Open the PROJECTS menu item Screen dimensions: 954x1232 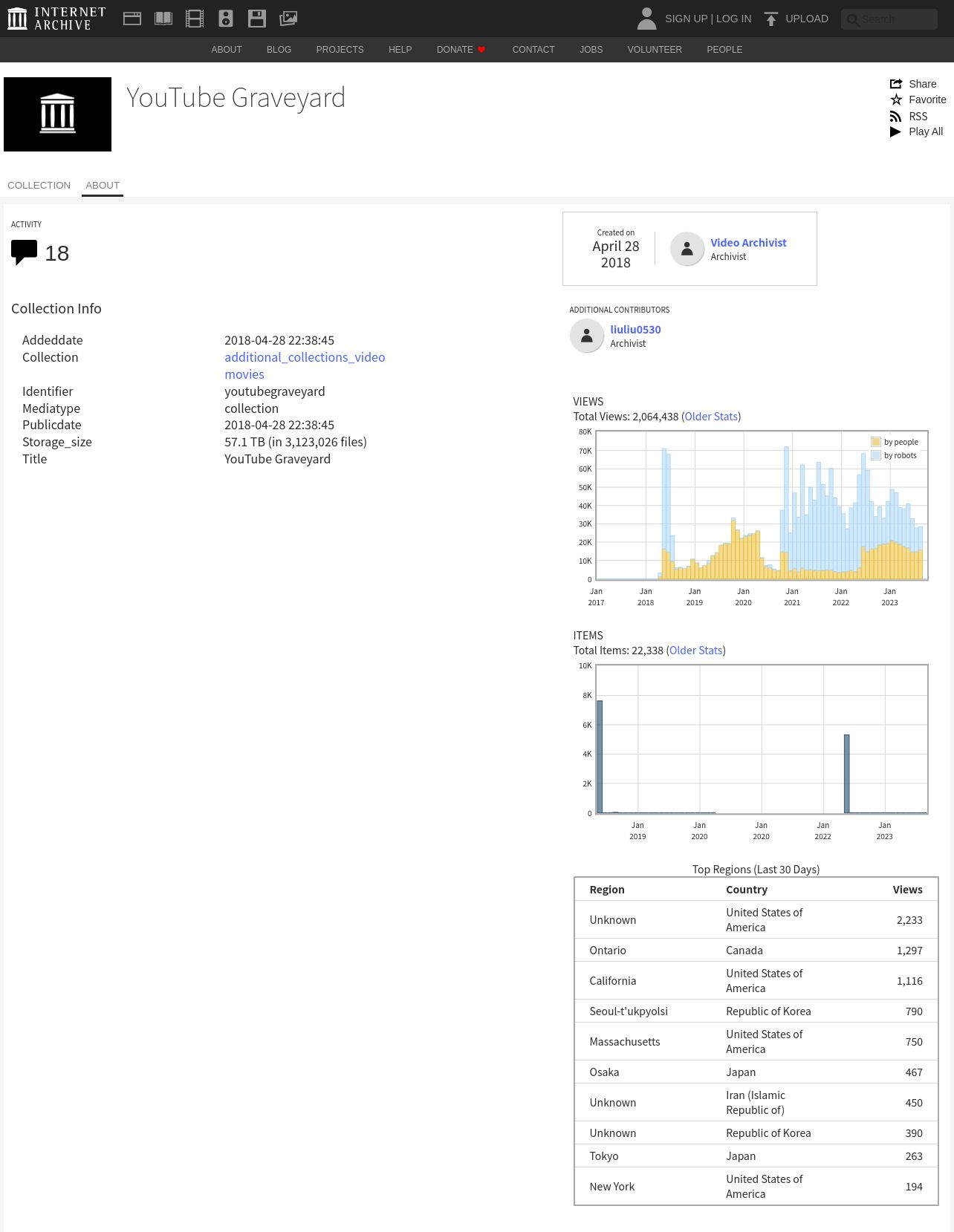(340, 50)
